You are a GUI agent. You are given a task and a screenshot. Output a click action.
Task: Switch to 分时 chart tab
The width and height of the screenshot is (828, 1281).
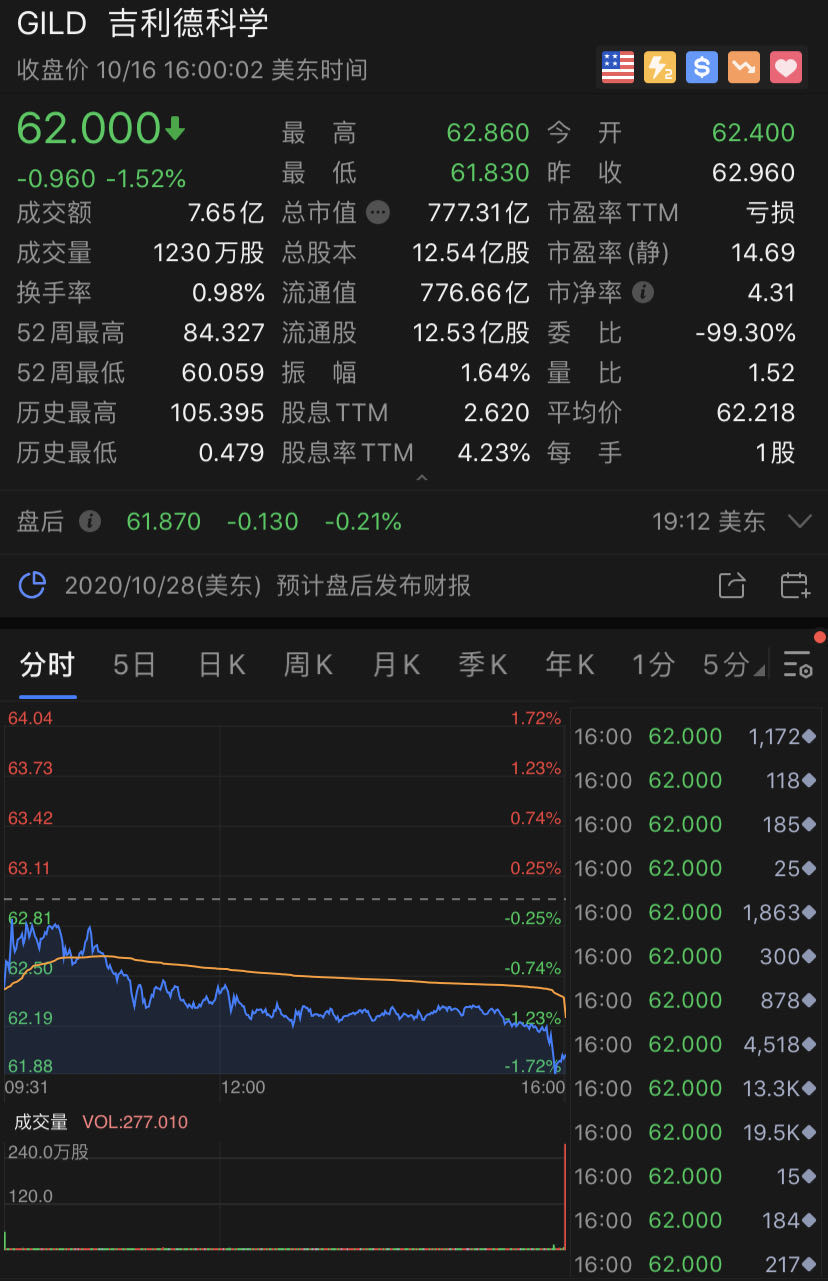pyautogui.click(x=47, y=664)
